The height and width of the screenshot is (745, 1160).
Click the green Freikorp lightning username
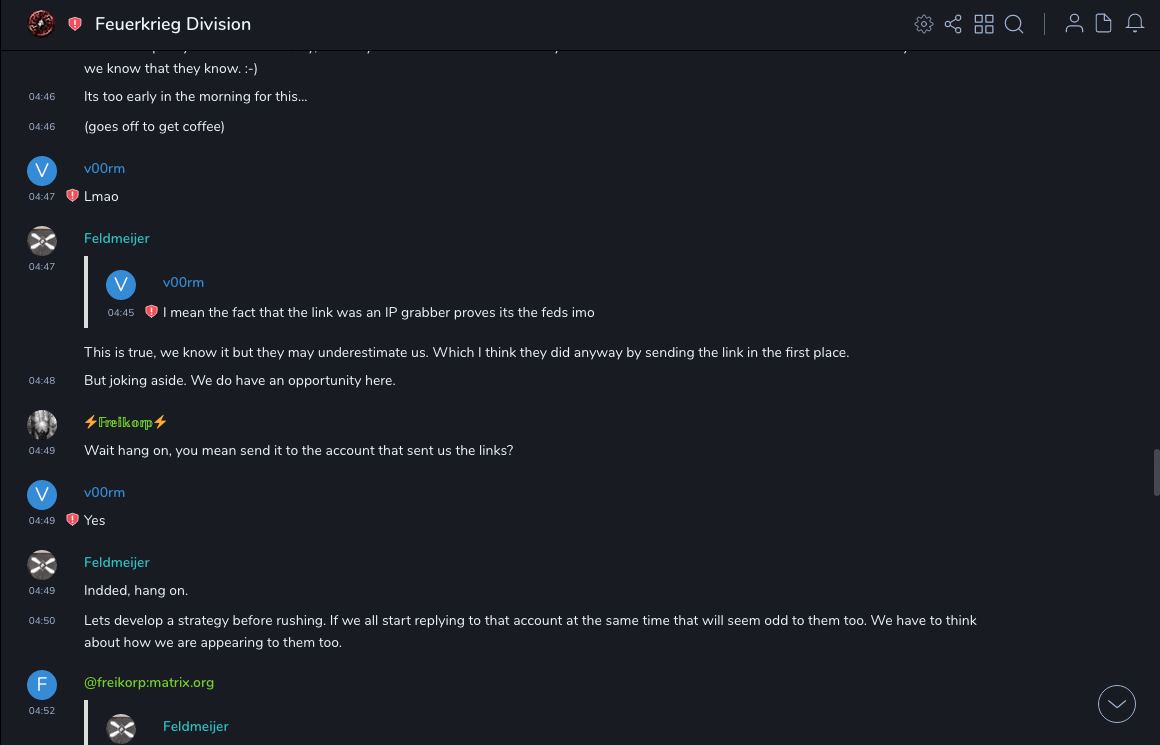(126, 422)
